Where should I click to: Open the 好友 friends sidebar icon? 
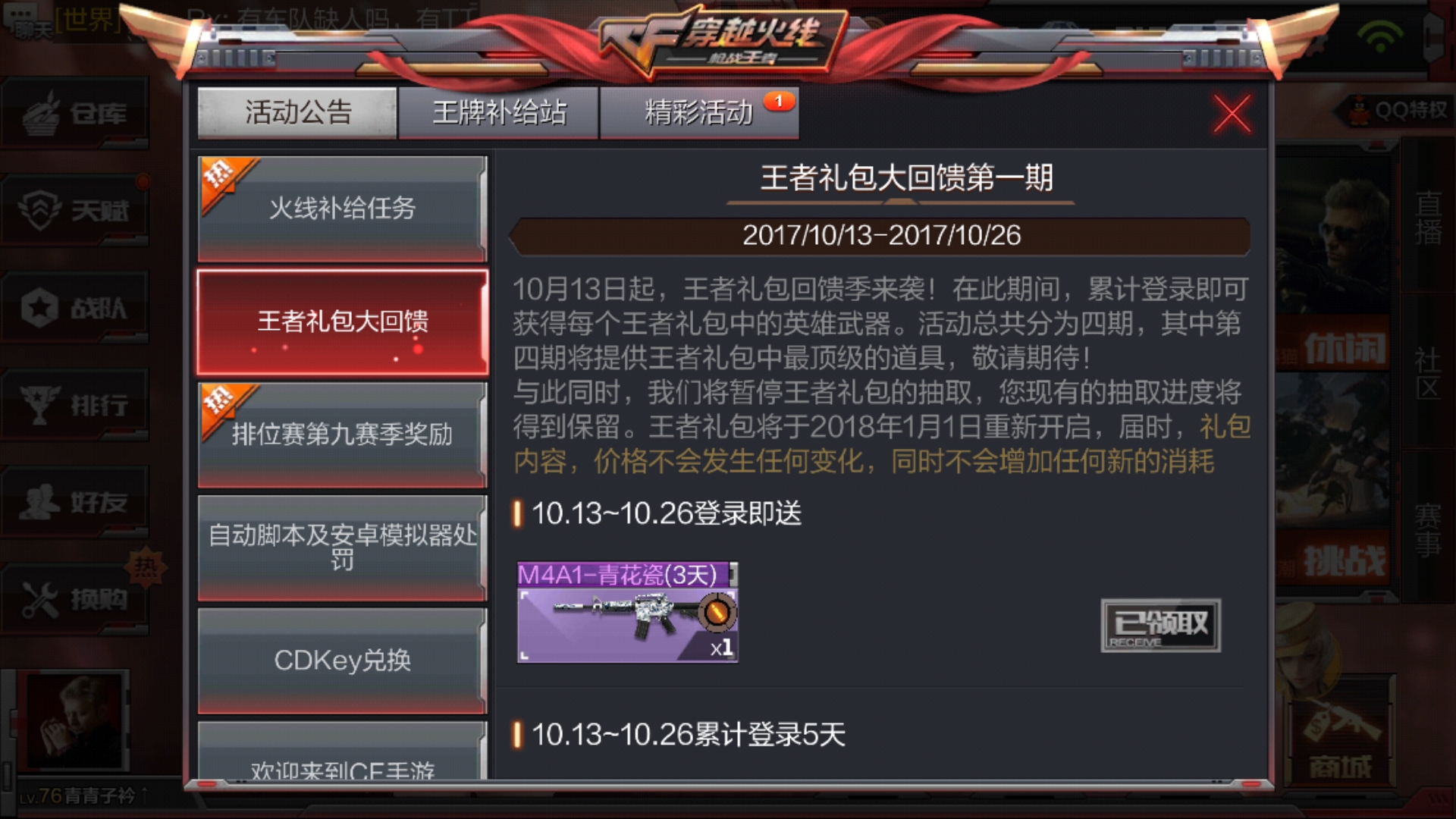74,501
